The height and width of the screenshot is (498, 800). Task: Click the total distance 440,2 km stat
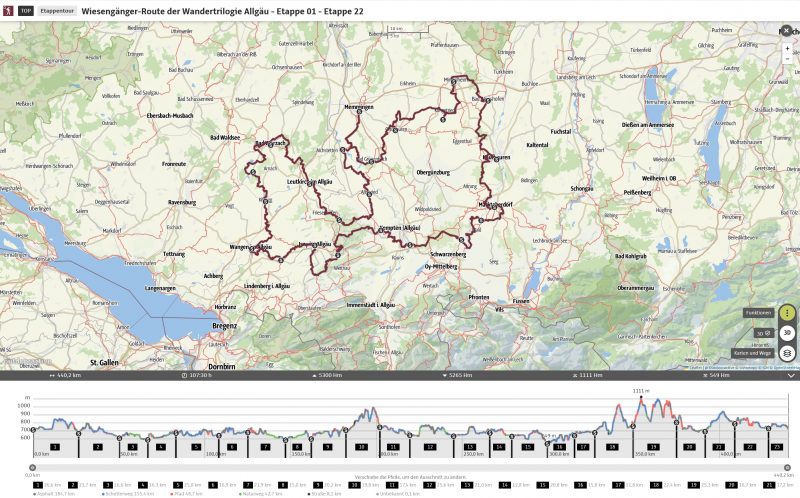pyautogui.click(x=66, y=375)
